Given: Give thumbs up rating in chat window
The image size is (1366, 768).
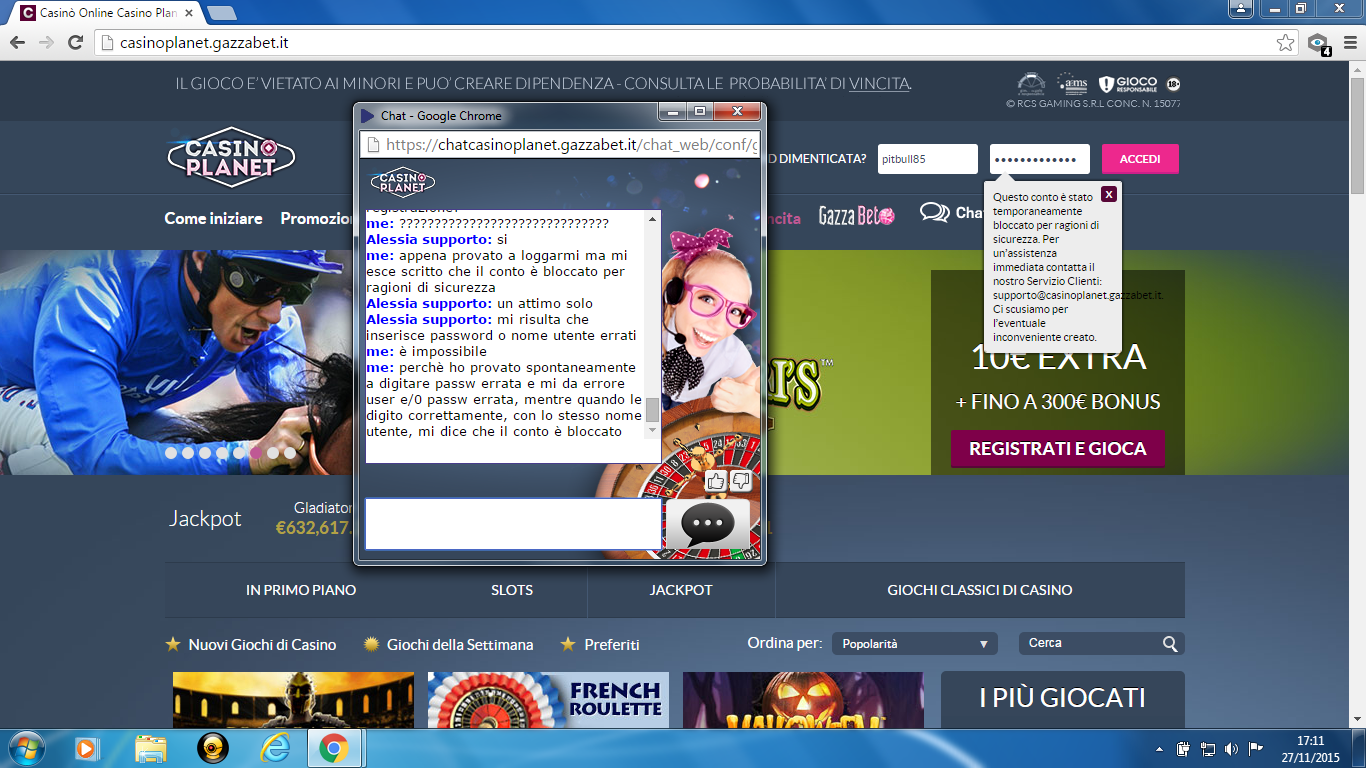Looking at the screenshot, I should pyautogui.click(x=716, y=482).
